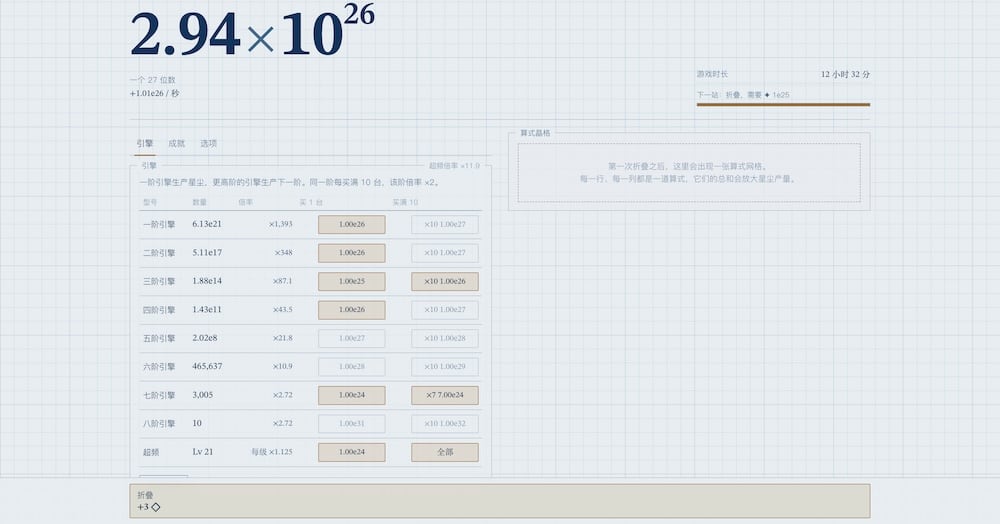Click the 超频 row name
The height and width of the screenshot is (524, 1000).
(151, 452)
